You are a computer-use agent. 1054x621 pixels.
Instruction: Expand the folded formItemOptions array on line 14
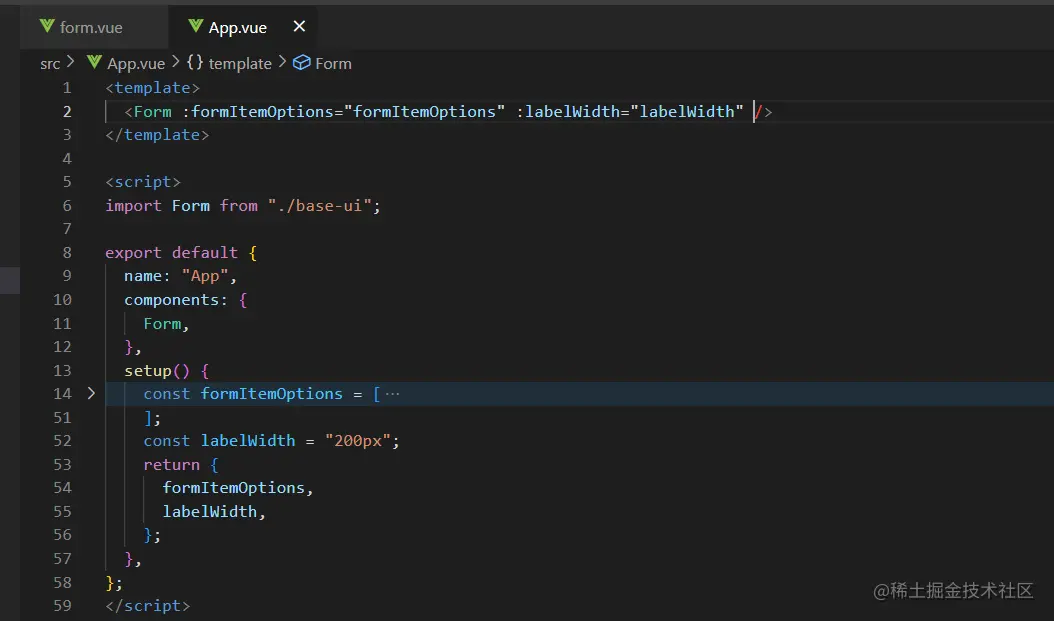pos(91,393)
